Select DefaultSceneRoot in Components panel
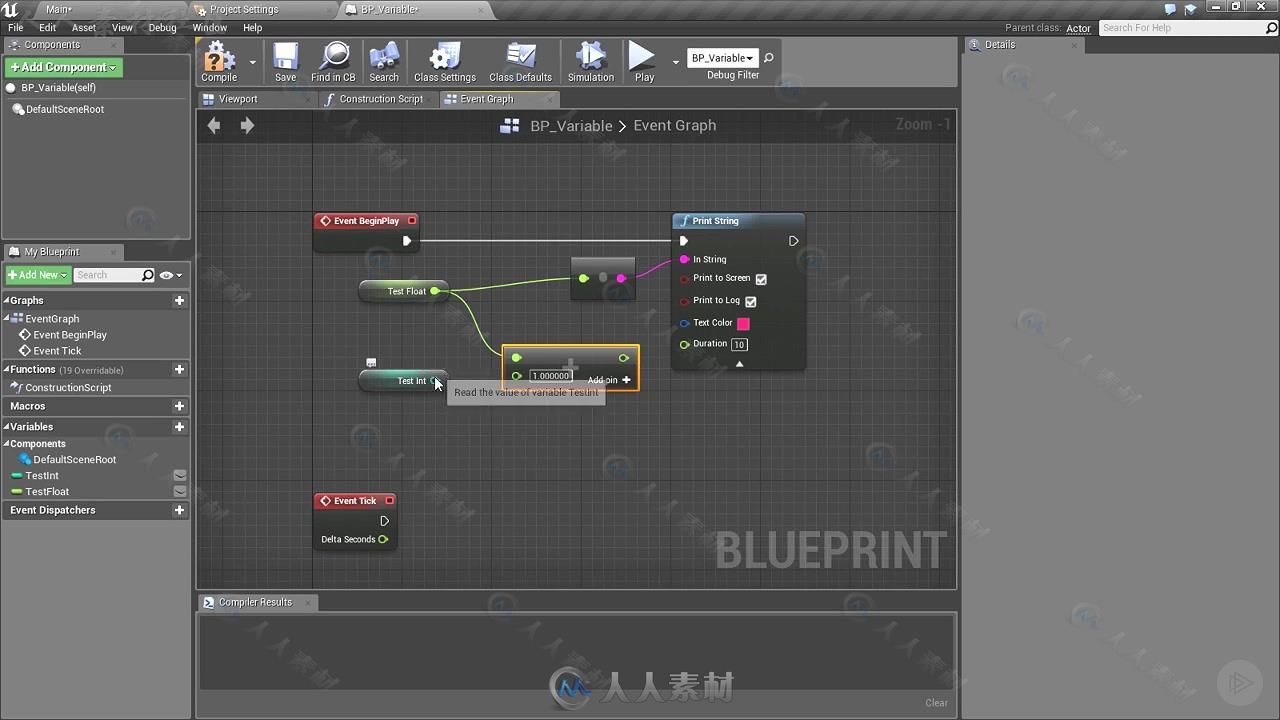The image size is (1280, 720). 65,110
